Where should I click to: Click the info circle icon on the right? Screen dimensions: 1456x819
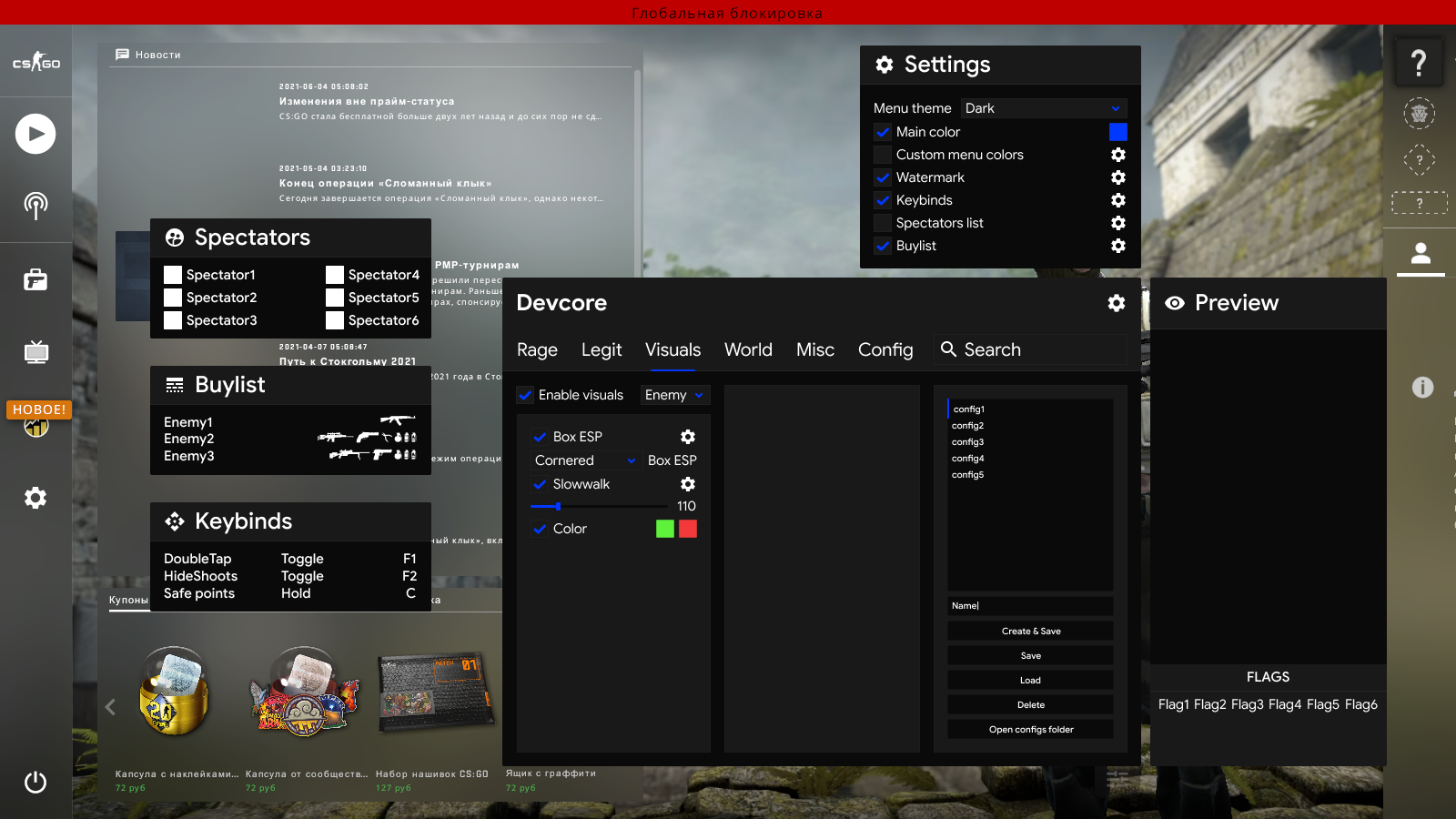coord(1422,388)
